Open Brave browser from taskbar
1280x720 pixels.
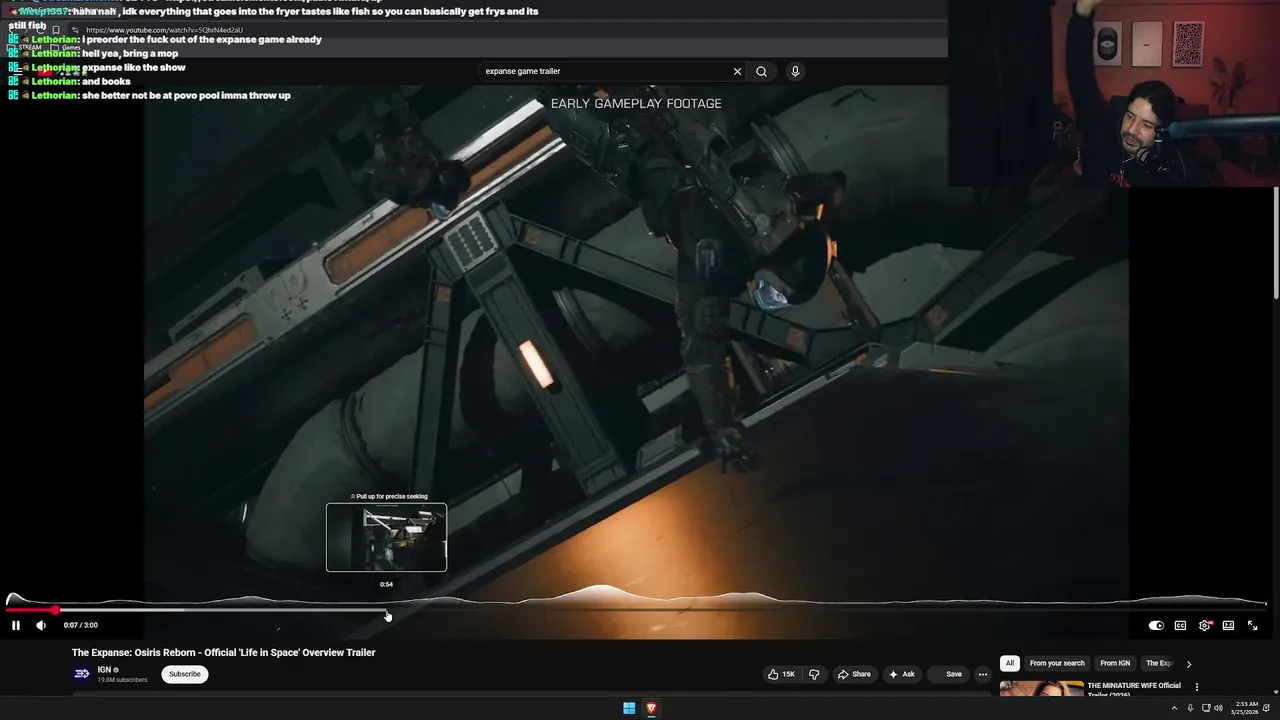651,708
